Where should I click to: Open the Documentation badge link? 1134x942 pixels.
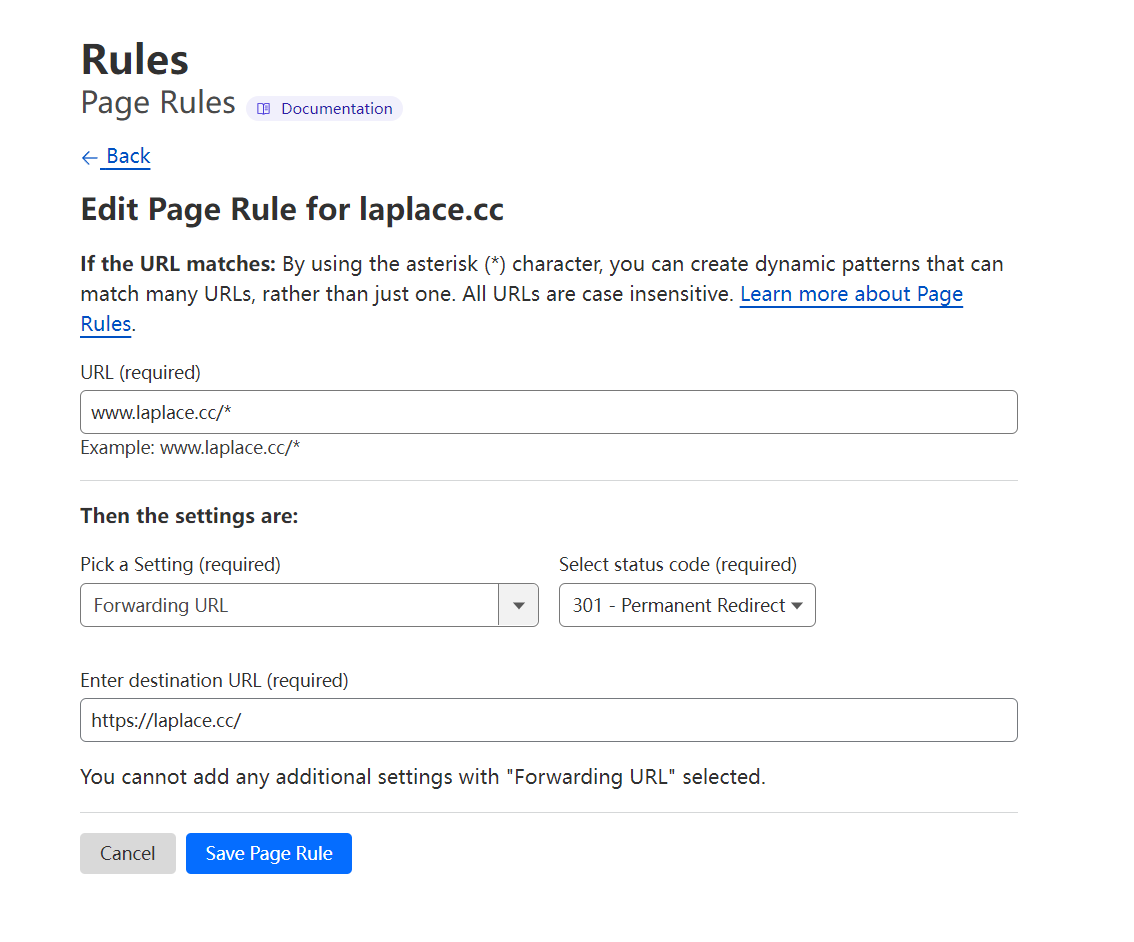point(336,109)
